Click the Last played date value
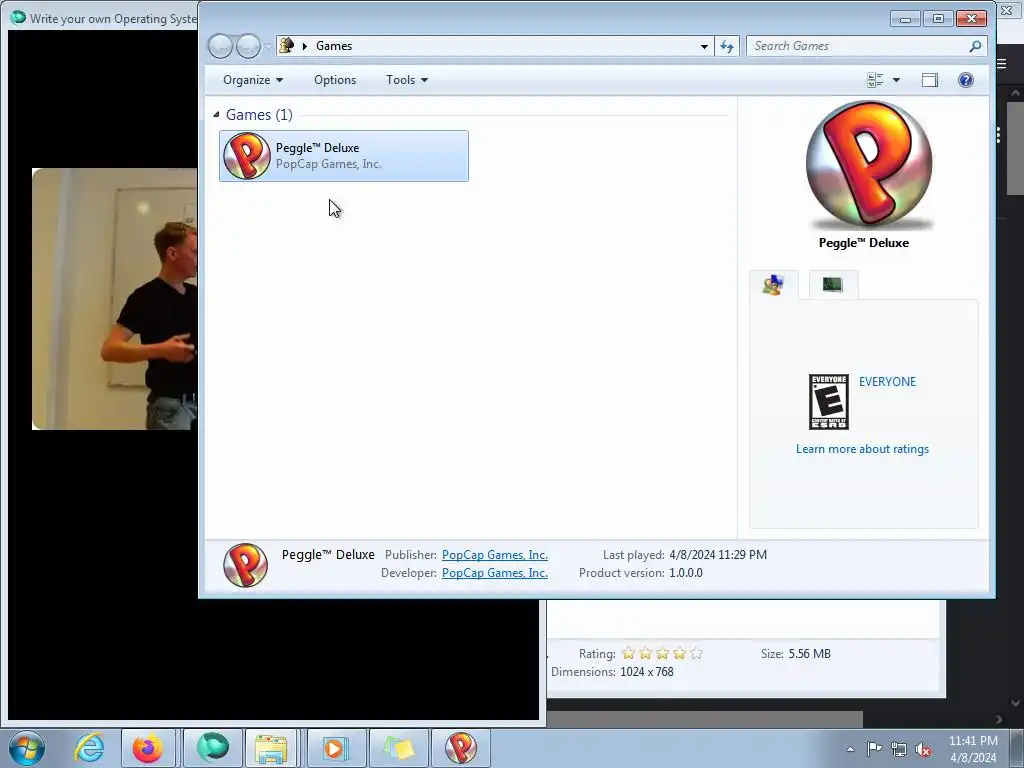The height and width of the screenshot is (768, 1024). point(718,554)
